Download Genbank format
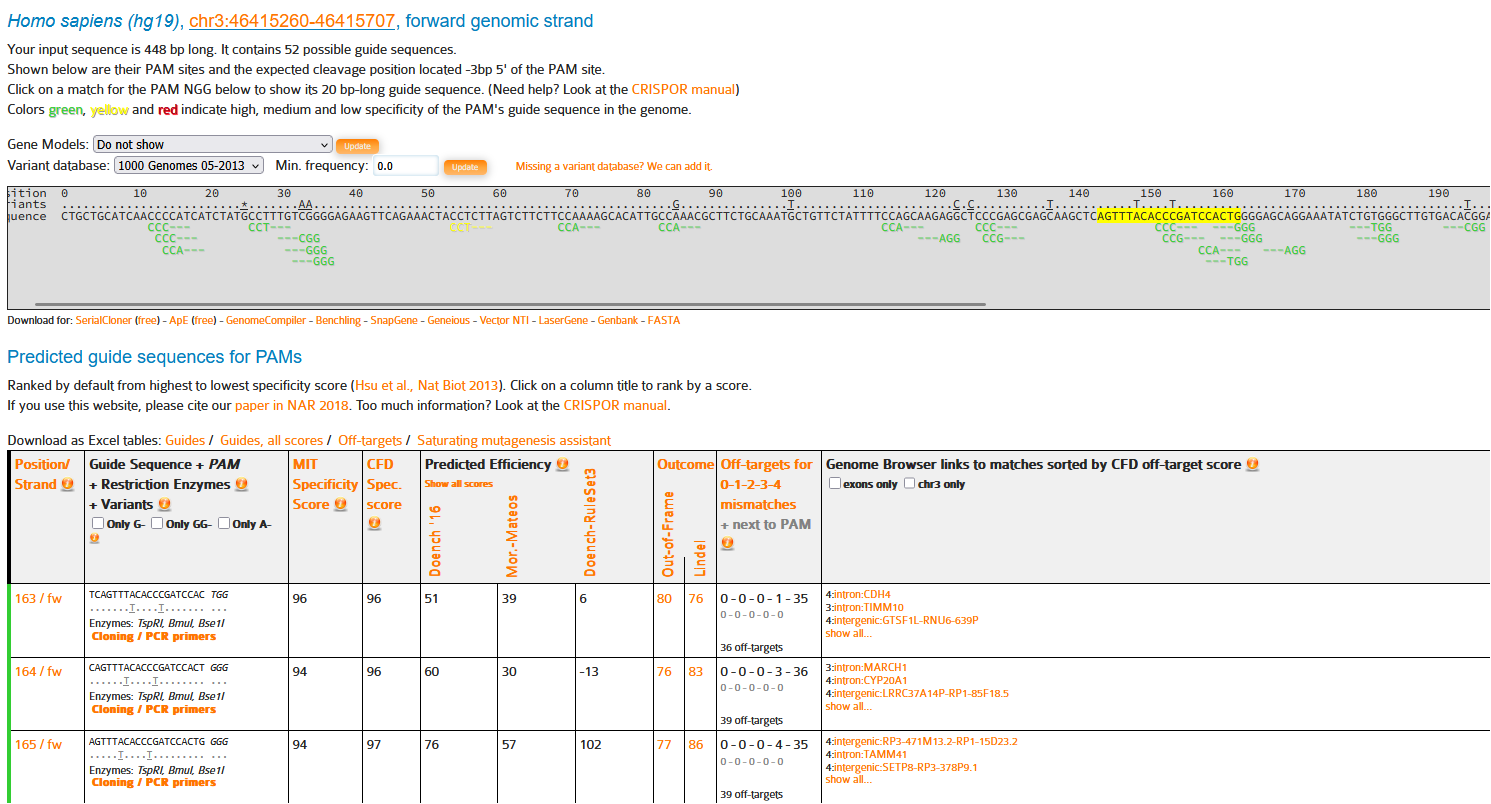Viewport: 1491px width, 804px height. 618,320
